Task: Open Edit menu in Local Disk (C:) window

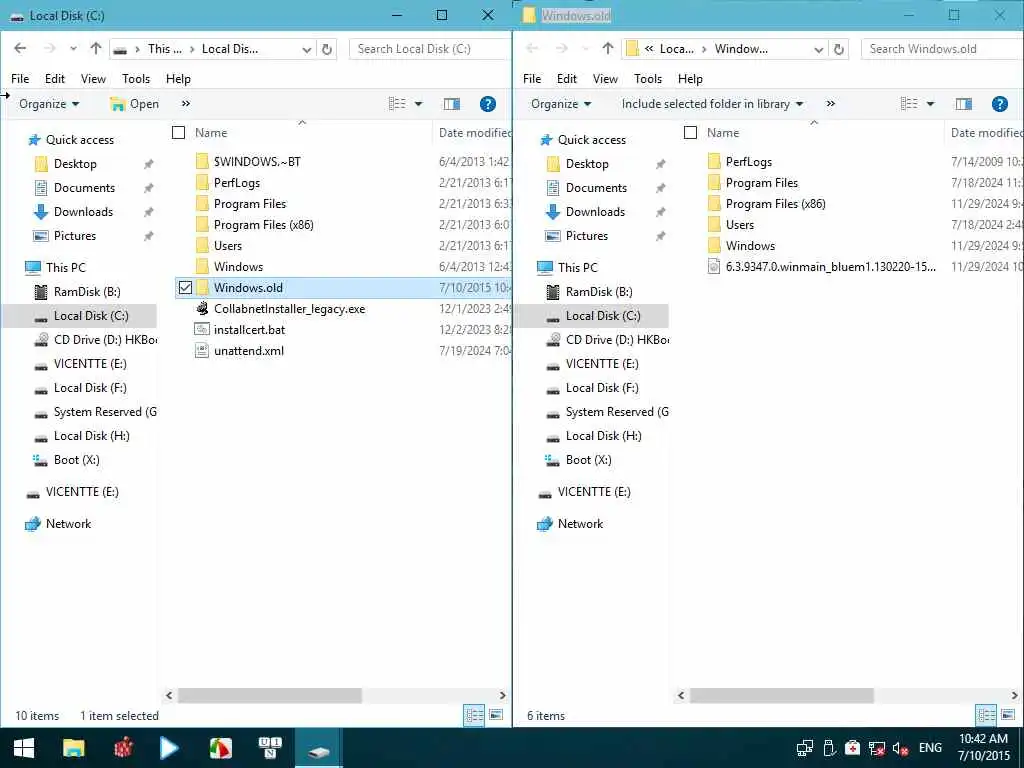Action: pyautogui.click(x=55, y=79)
